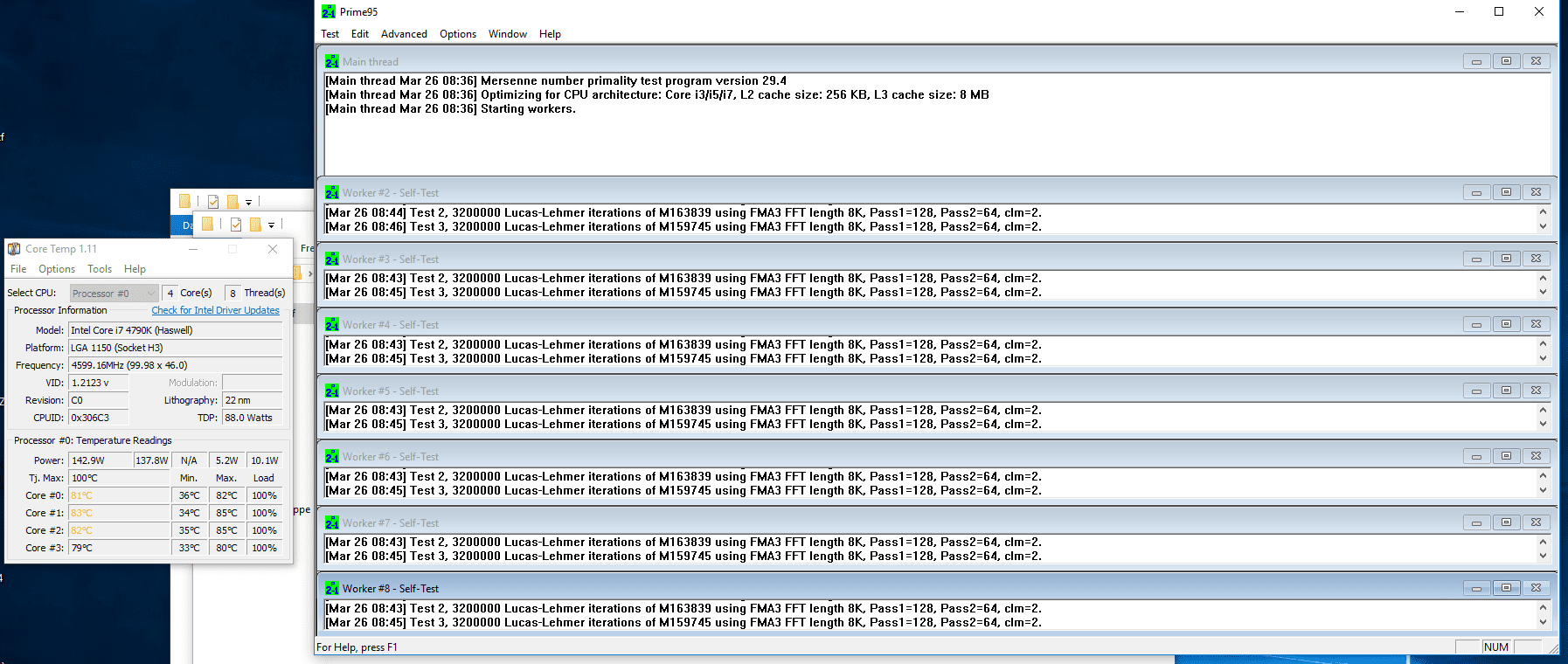Click Check for Intel Driver Updates link
This screenshot has width=1568, height=664.
coord(215,310)
